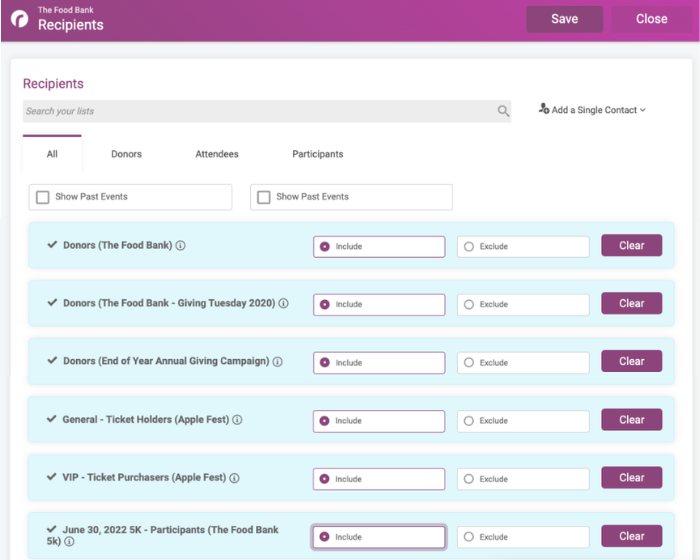This screenshot has height=560, width=700.
Task: Clear the Donors (The Food Bank) selection
Action: click(x=631, y=246)
